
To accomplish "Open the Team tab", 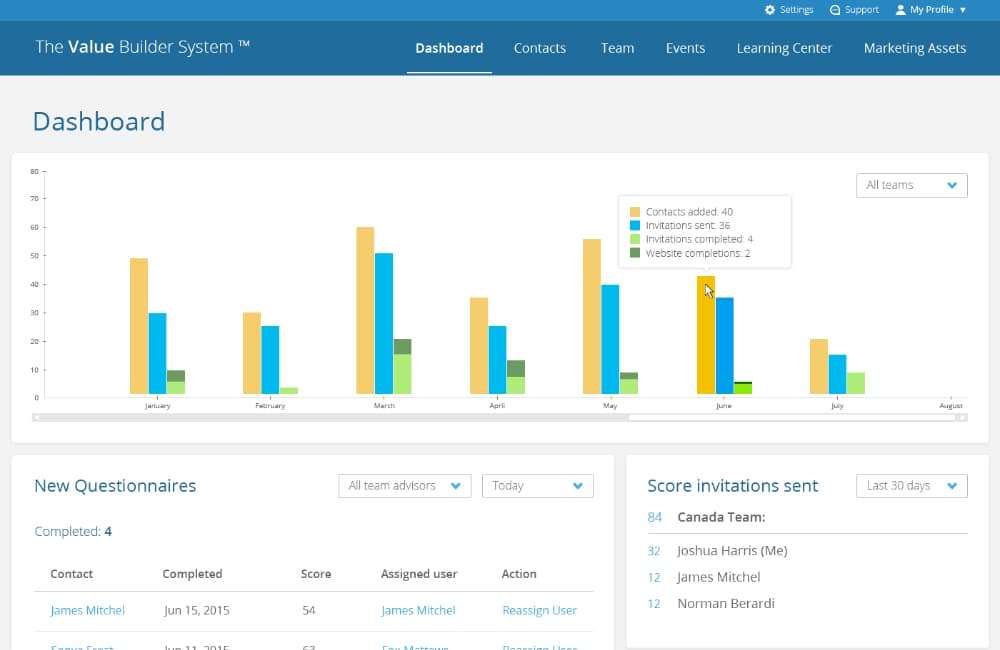I will point(617,48).
